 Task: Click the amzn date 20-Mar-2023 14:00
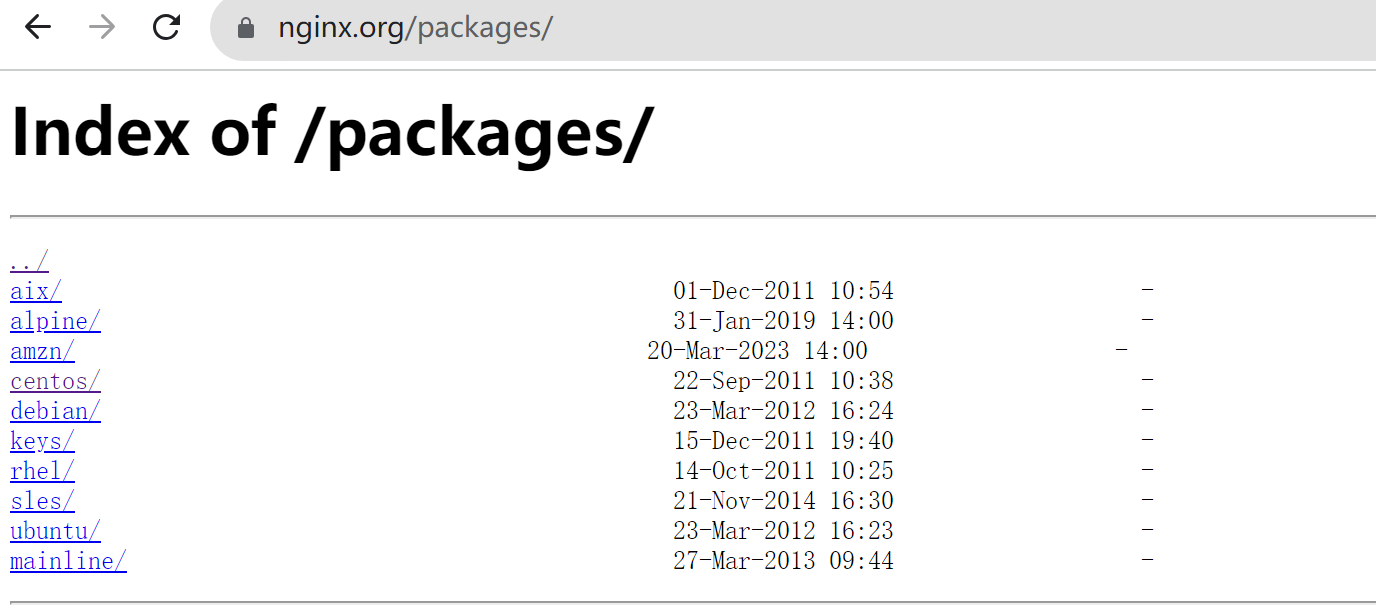[757, 351]
